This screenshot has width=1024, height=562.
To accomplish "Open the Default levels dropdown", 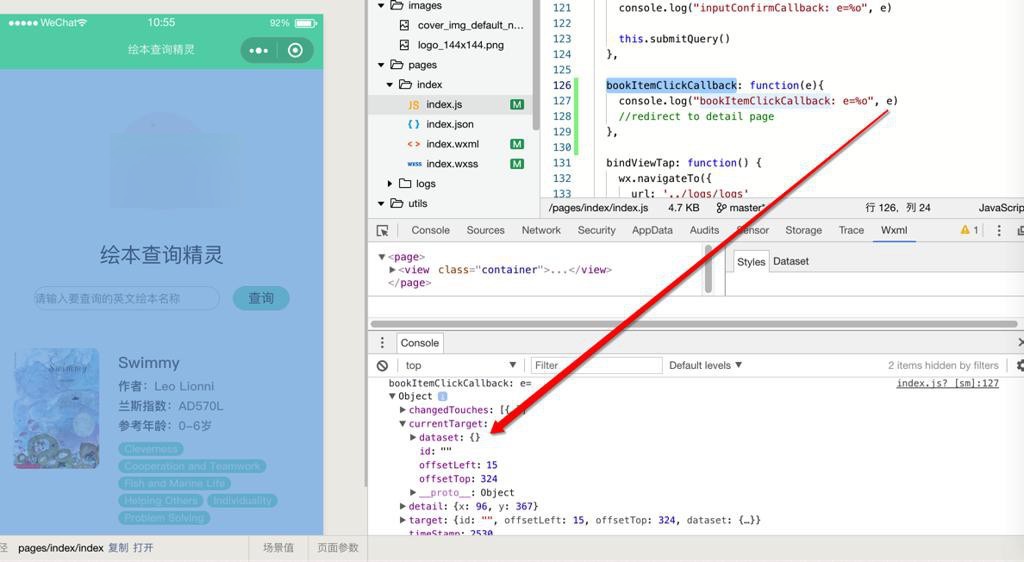I will click(705, 366).
